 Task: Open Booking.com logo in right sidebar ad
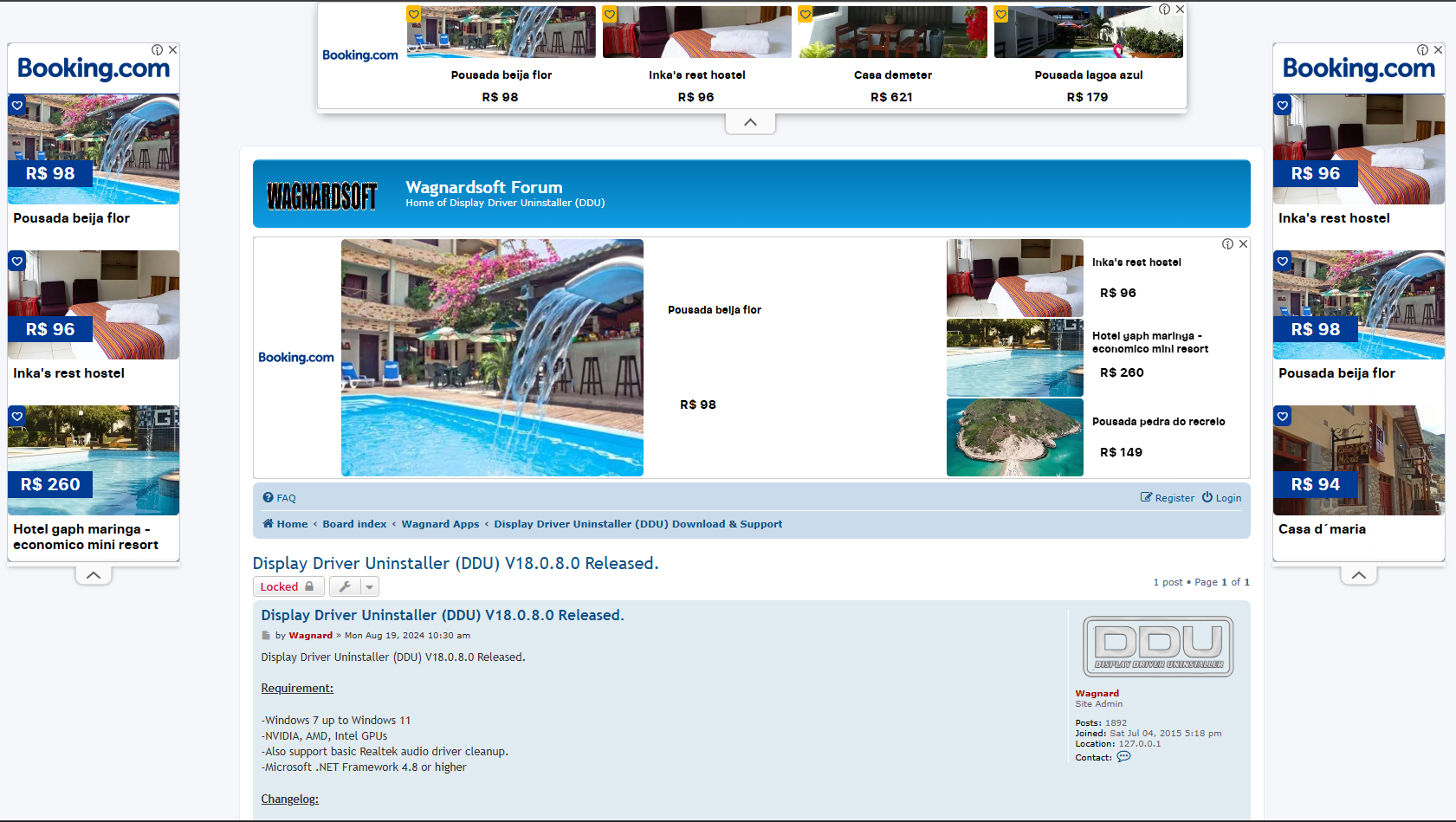1359,68
